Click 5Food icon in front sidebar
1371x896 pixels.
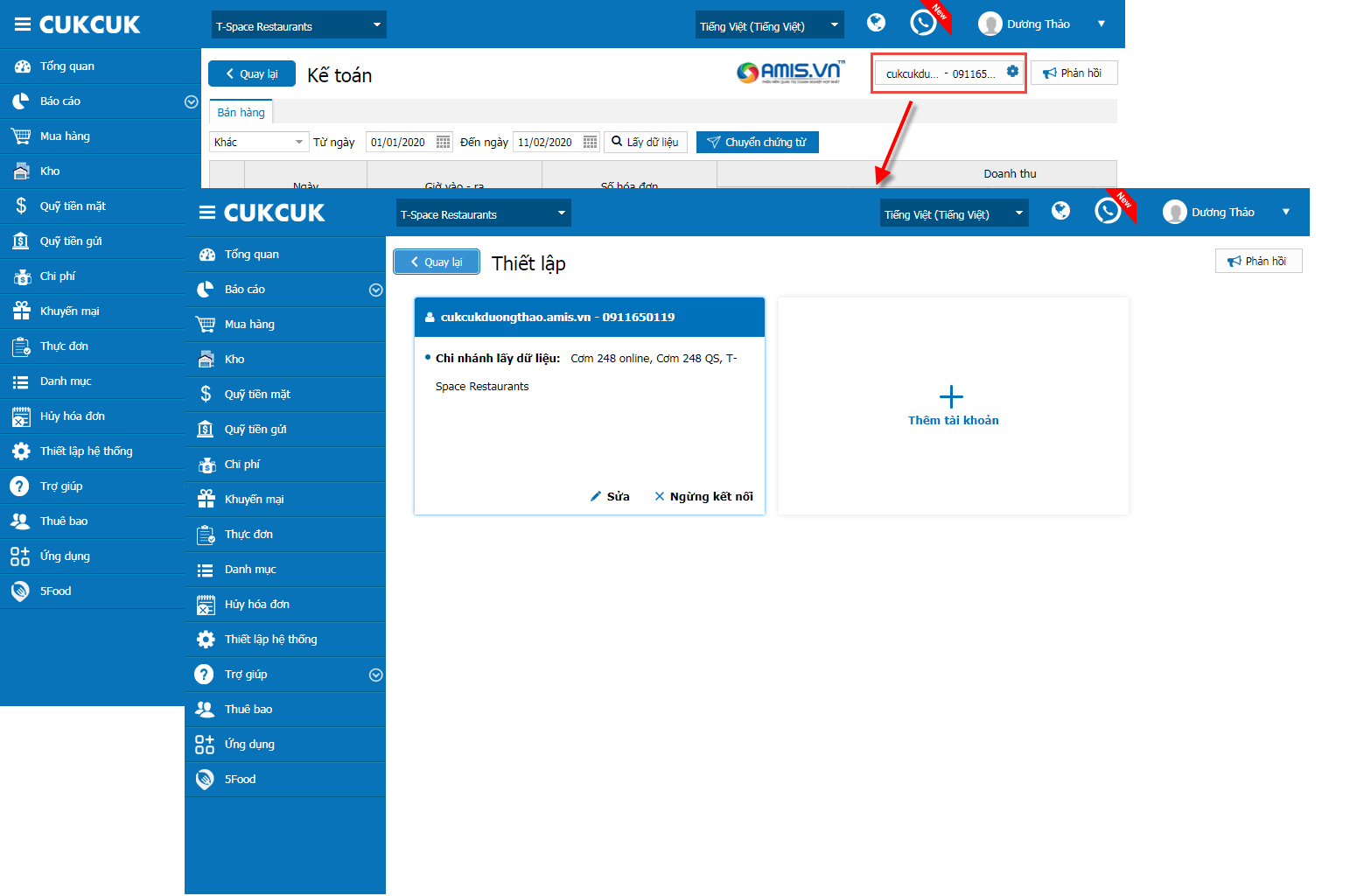click(205, 779)
